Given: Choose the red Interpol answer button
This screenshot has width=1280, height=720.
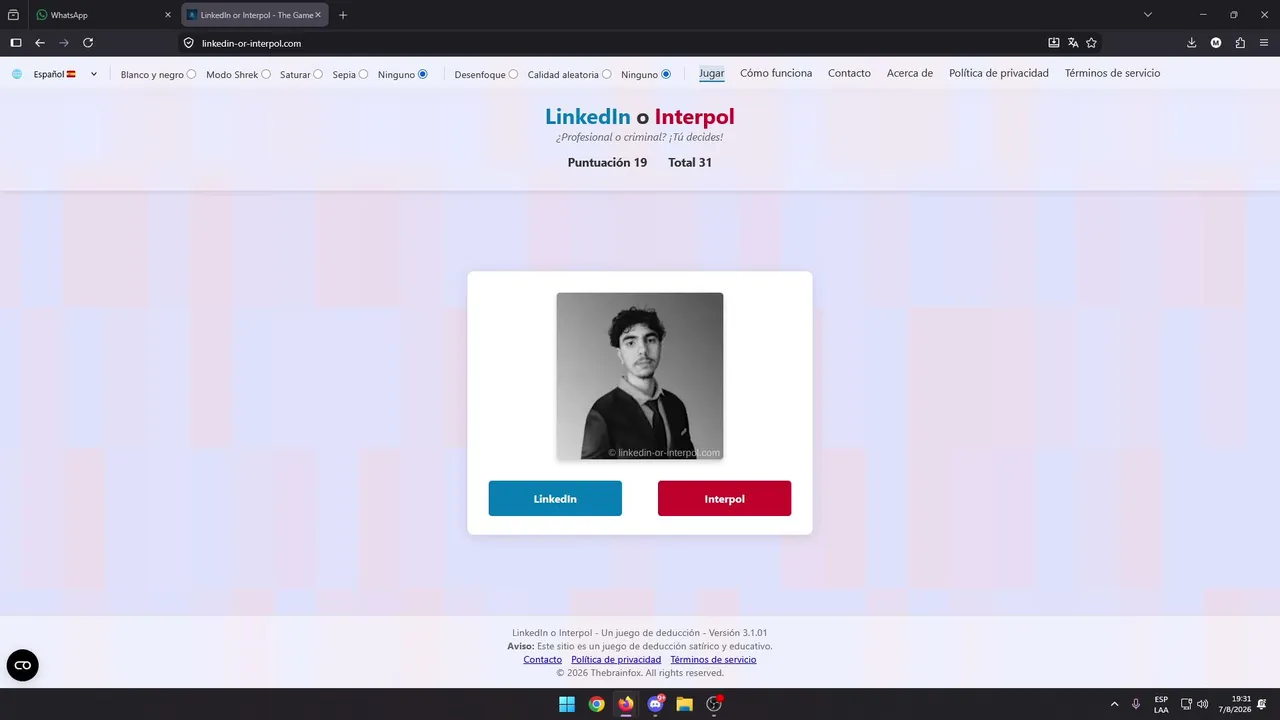Looking at the screenshot, I should click(724, 499).
